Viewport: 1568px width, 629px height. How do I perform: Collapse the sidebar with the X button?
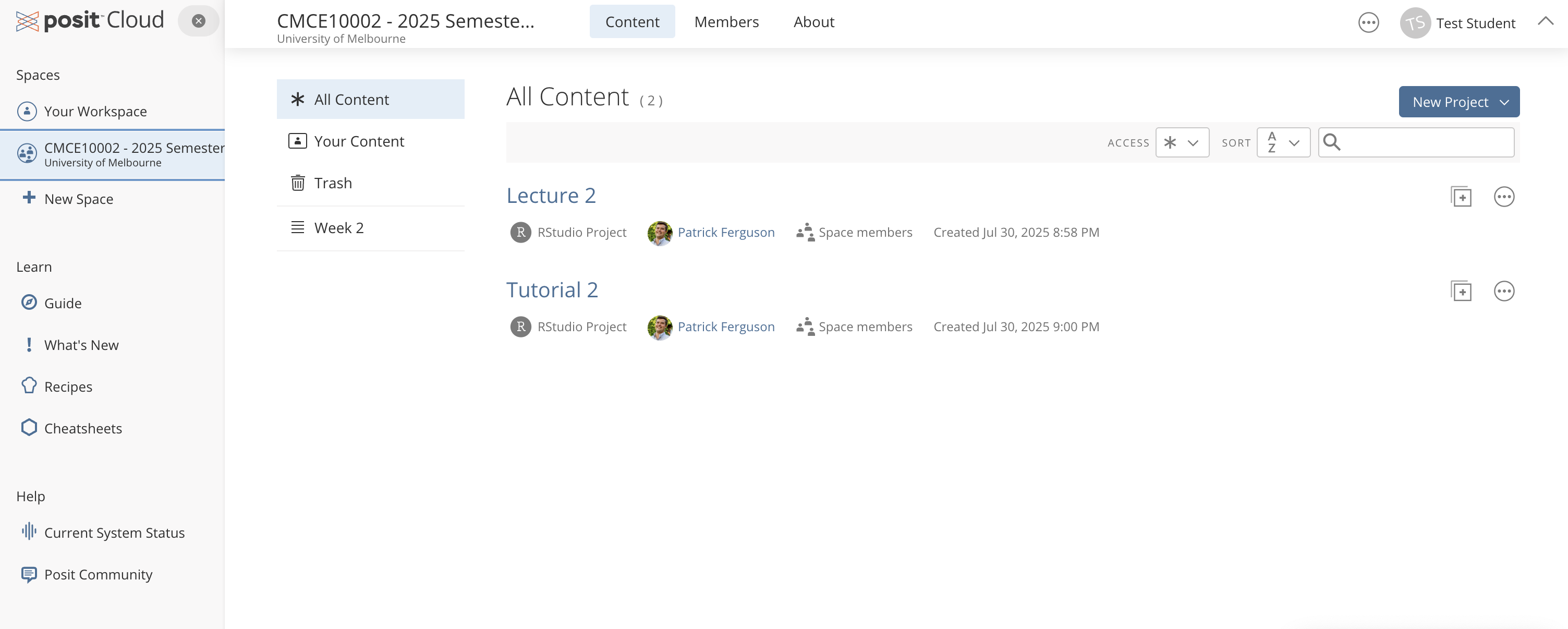[199, 21]
